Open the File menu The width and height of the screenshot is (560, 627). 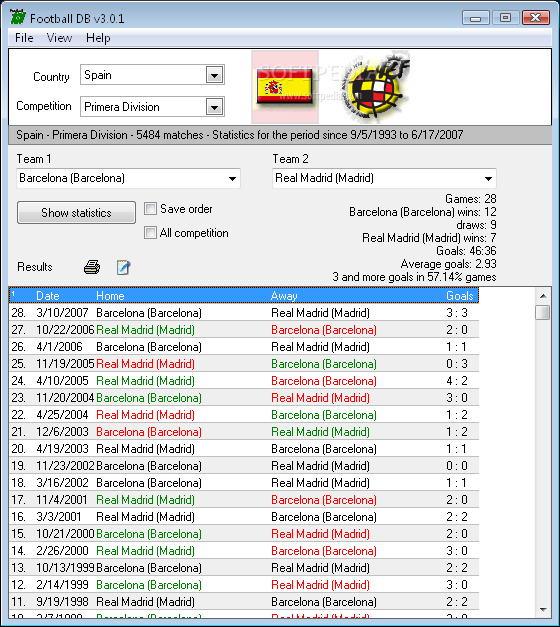click(24, 38)
